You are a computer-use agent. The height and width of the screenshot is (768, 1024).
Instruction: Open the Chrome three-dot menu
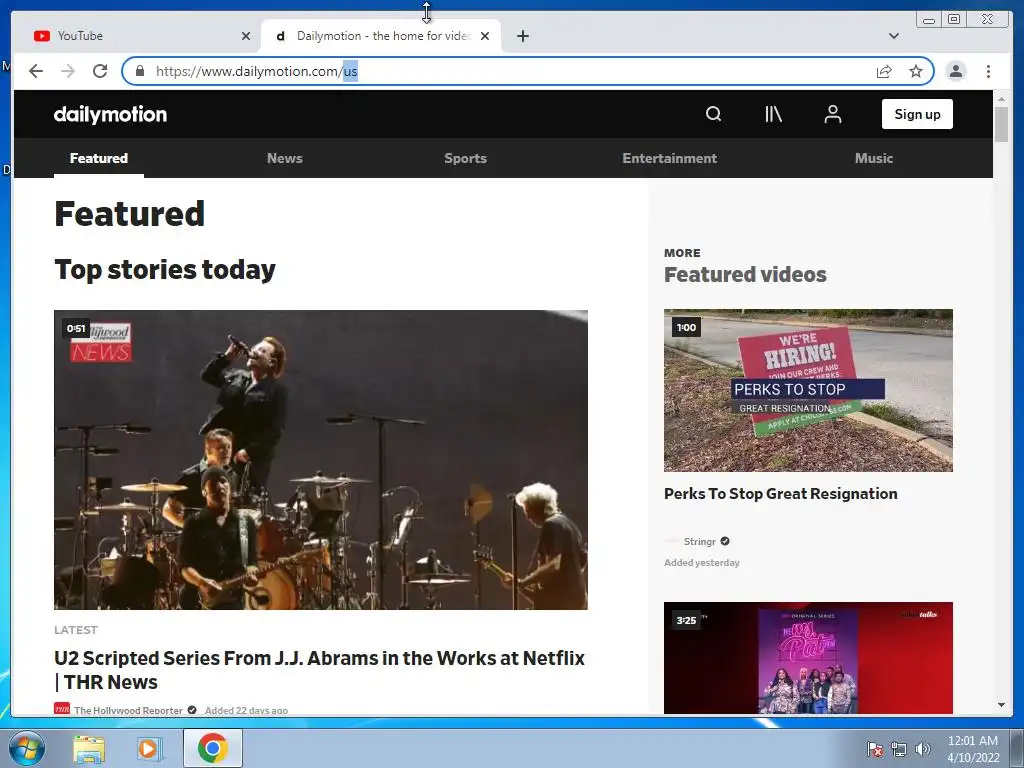tap(988, 71)
